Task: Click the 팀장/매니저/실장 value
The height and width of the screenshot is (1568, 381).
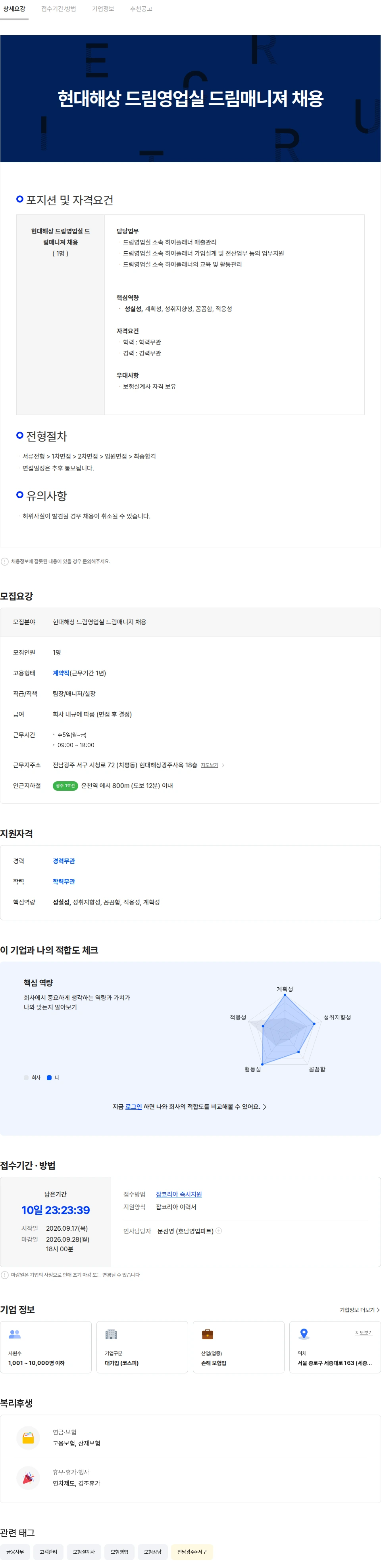Action: pos(74,693)
